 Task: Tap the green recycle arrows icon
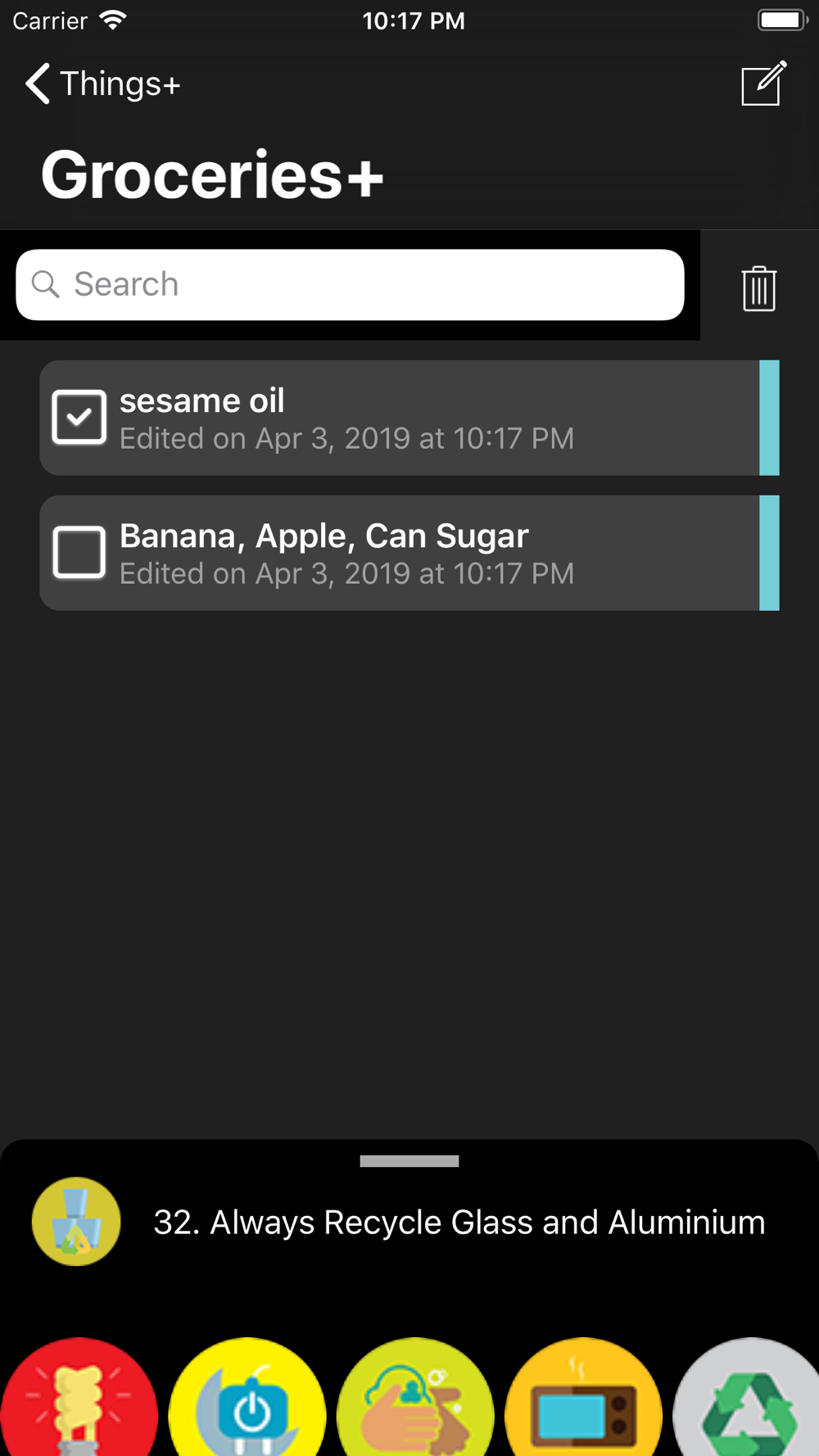click(x=747, y=1397)
